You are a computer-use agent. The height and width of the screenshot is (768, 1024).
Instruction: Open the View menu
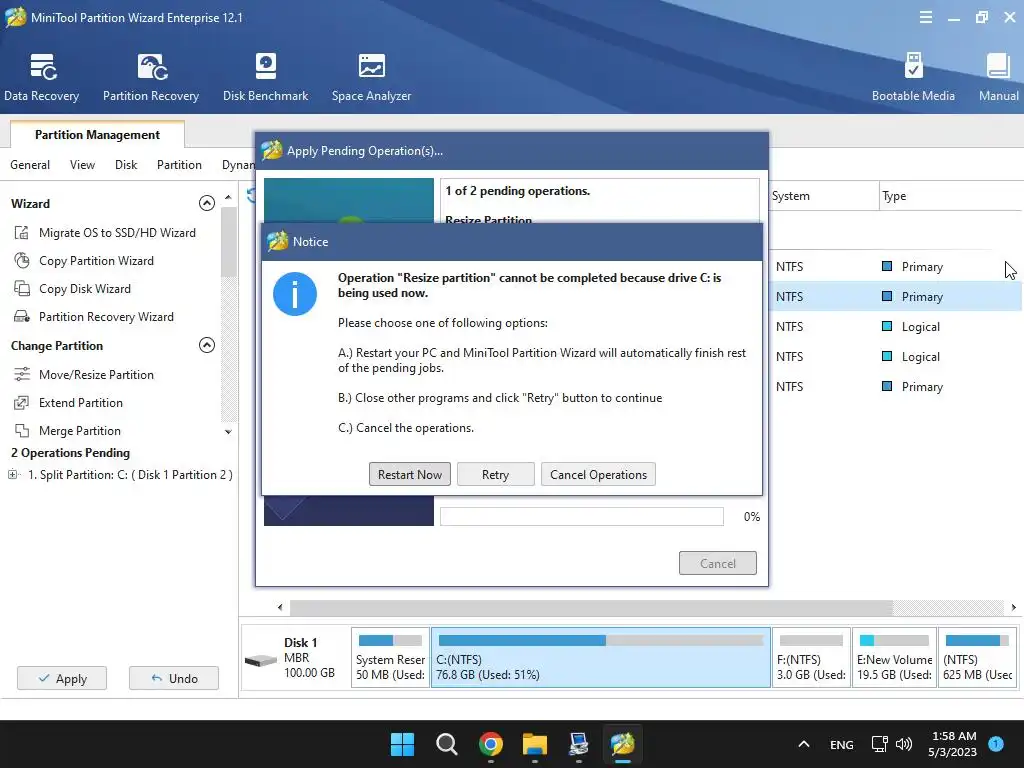[x=82, y=165]
